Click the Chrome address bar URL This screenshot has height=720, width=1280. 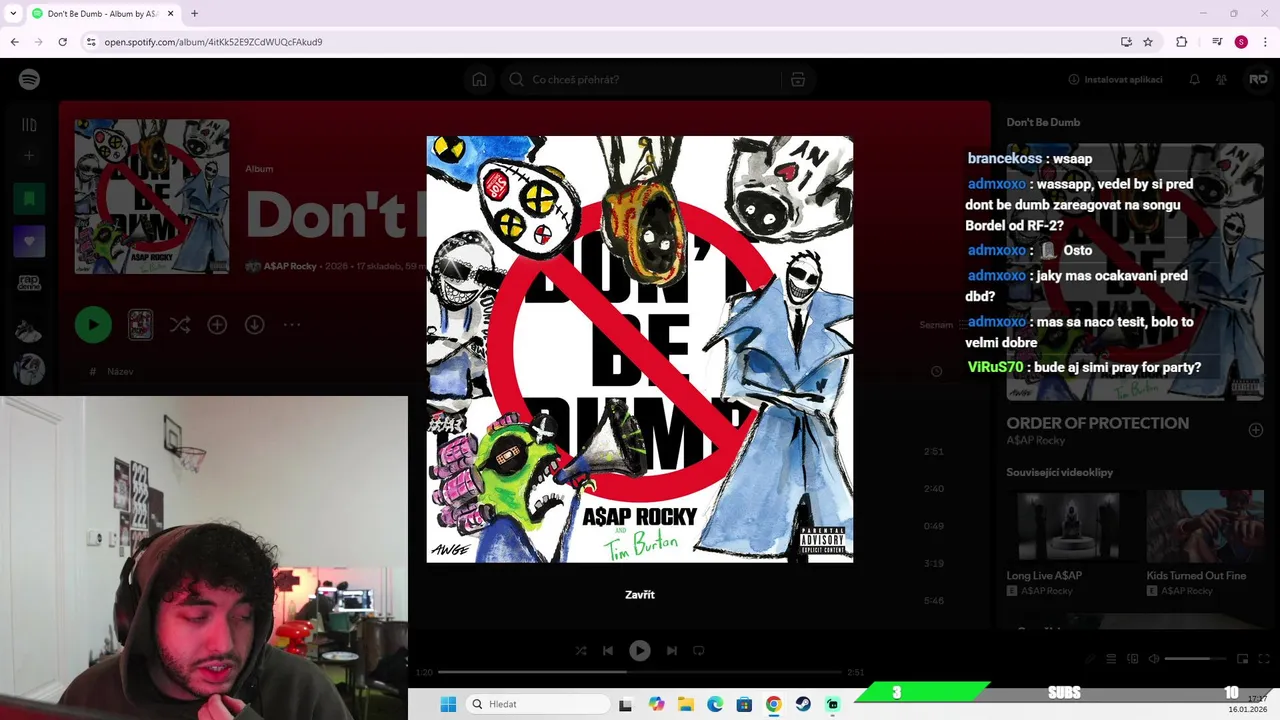click(213, 42)
